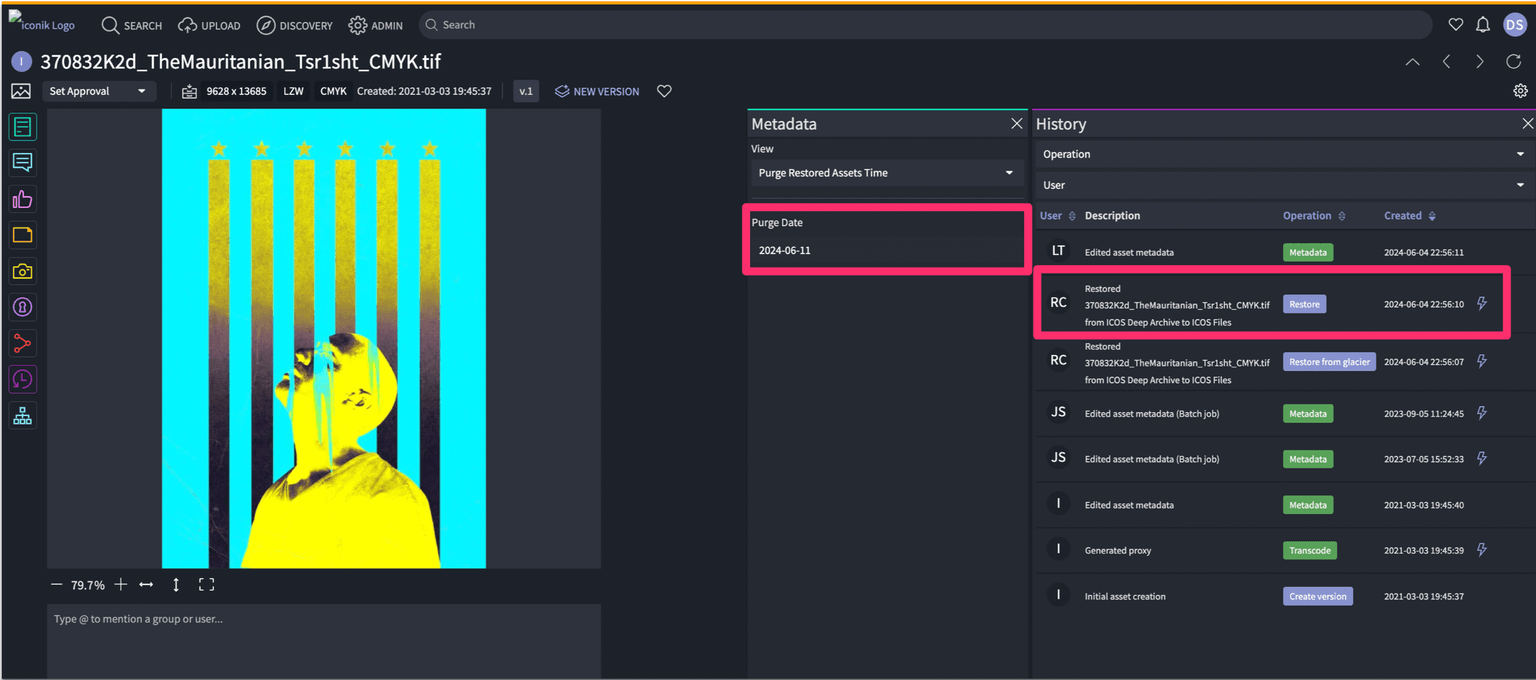Open the DS user avatar menu
The image size is (1536, 680).
(1514, 25)
